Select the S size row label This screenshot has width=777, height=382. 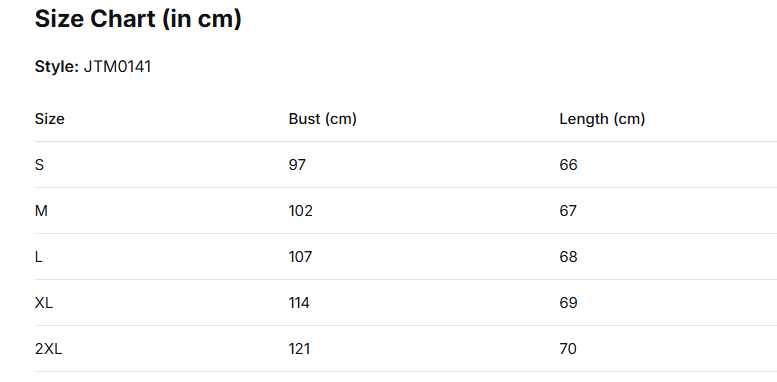39,164
